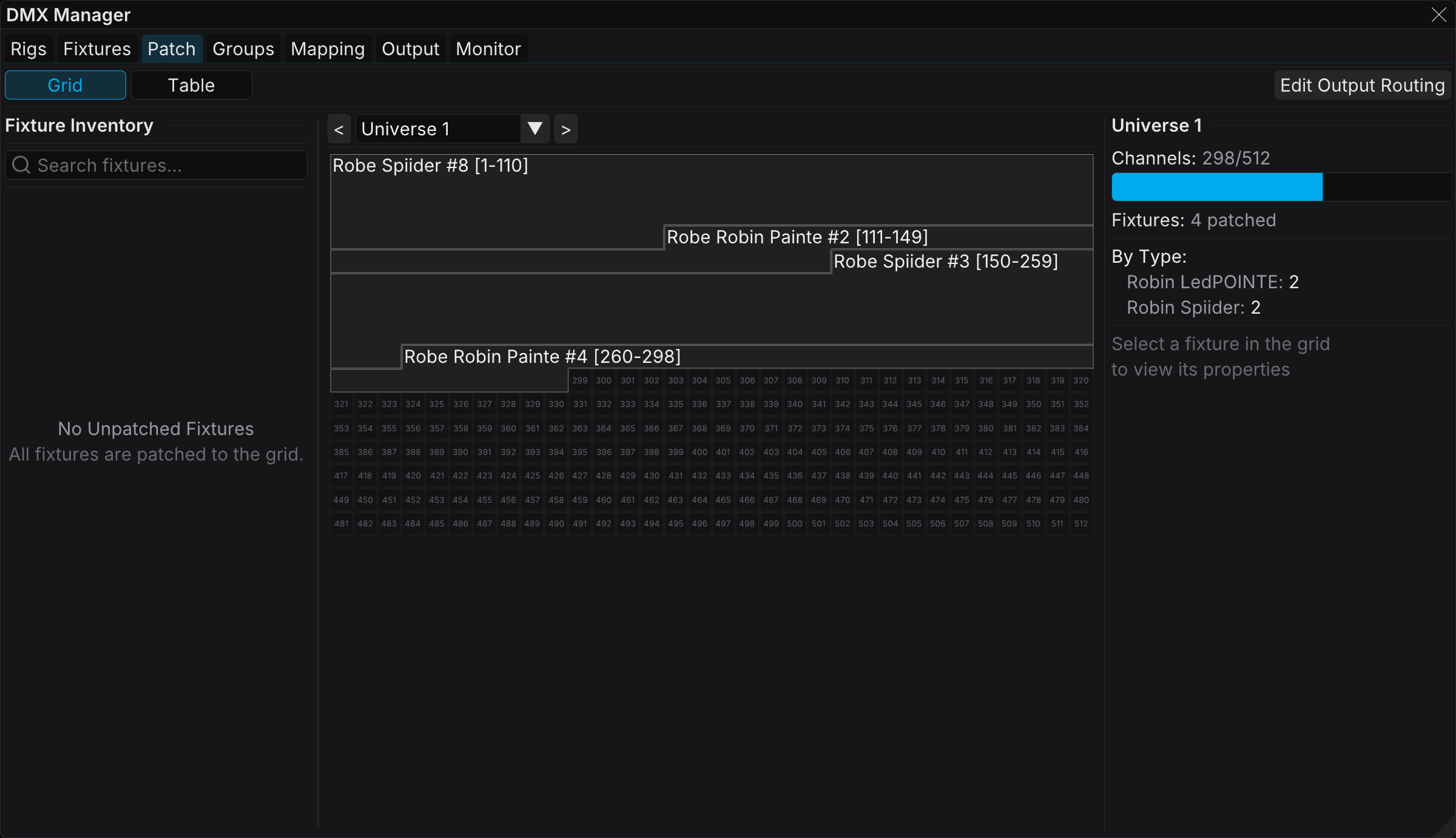
Task: Select Robe Robin Painte #4 fixture
Action: pos(747,357)
